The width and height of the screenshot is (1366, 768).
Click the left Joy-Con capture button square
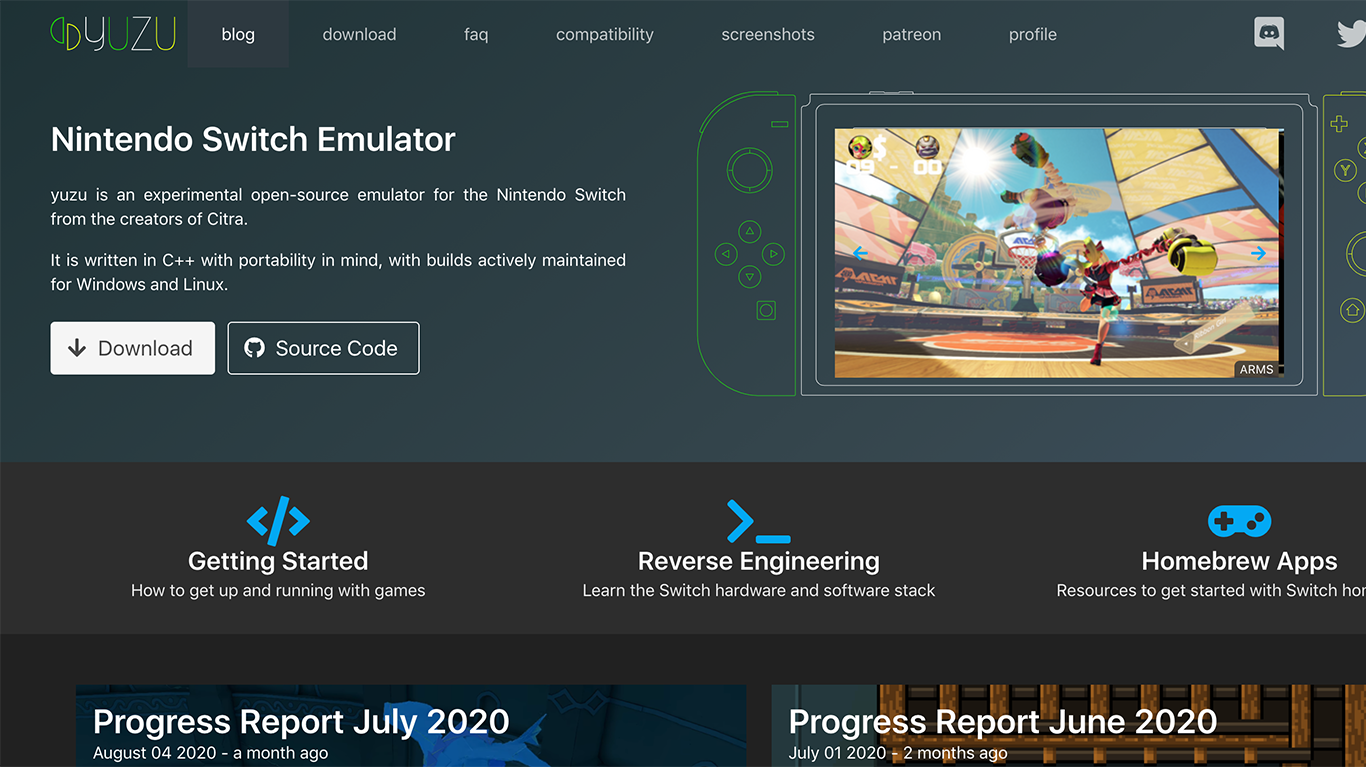coord(766,311)
